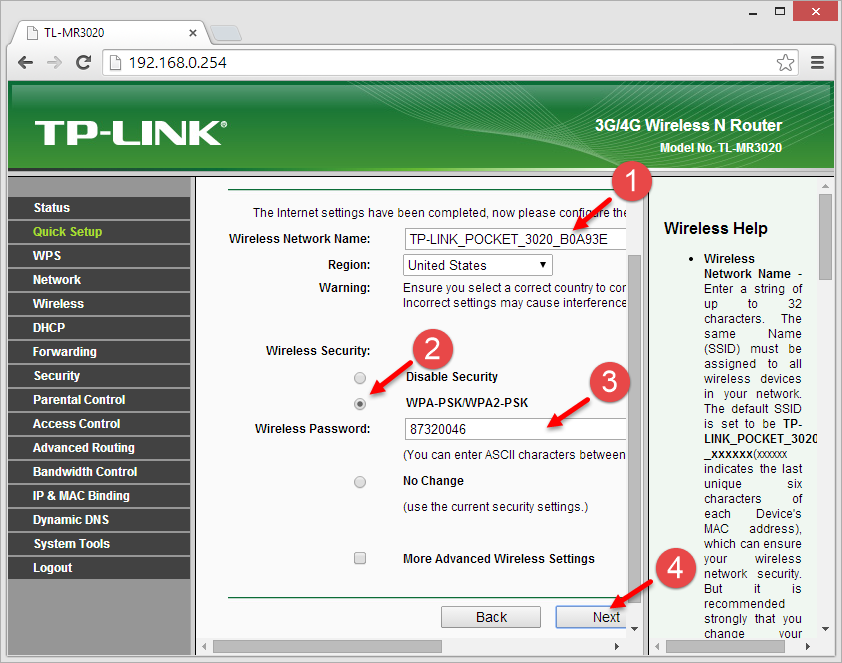The height and width of the screenshot is (663, 842).
Task: Click the main panel horizontal scrollbar thumb
Action: 328,647
